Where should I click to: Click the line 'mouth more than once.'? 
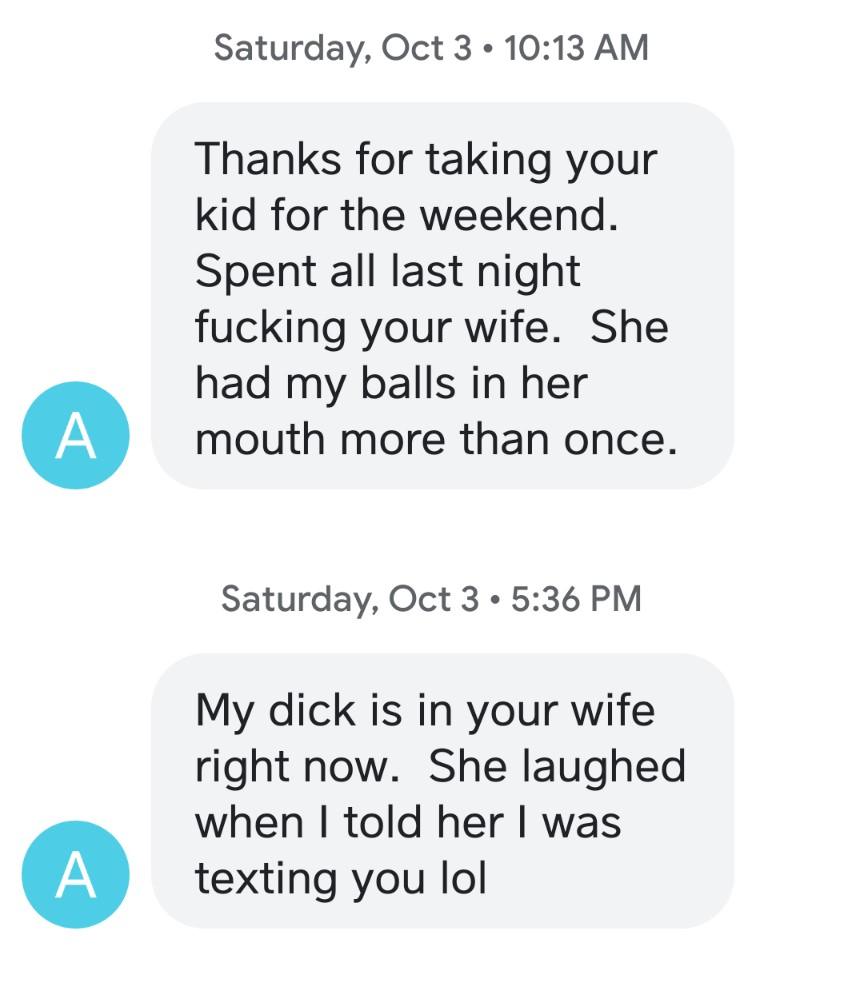coord(436,438)
